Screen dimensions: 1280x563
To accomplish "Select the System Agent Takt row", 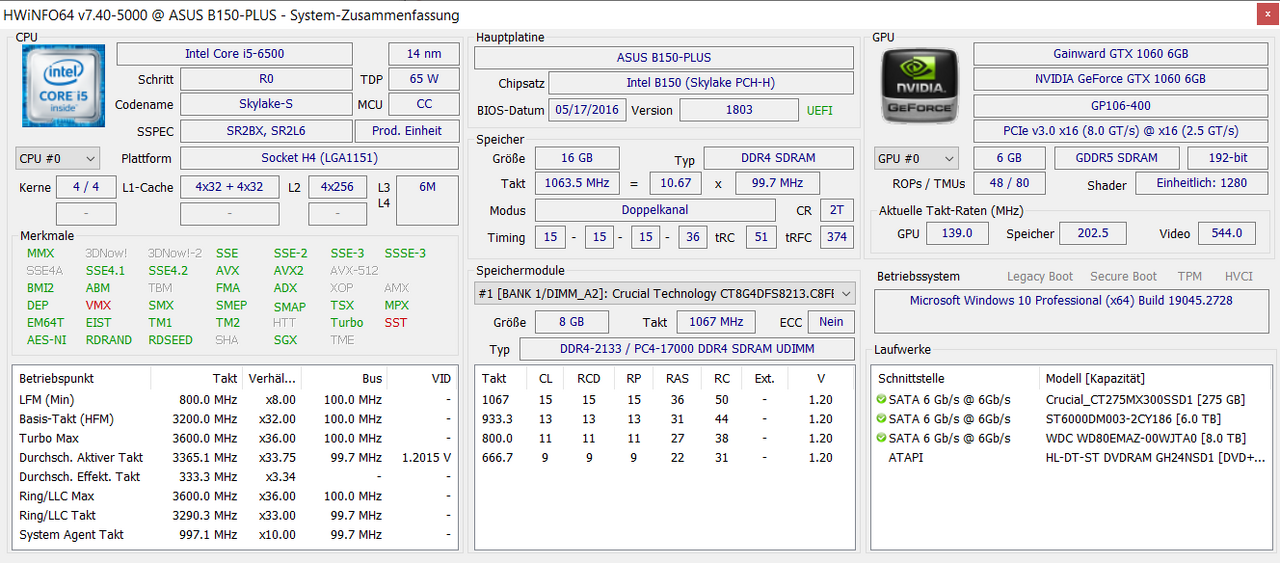I will [x=236, y=535].
